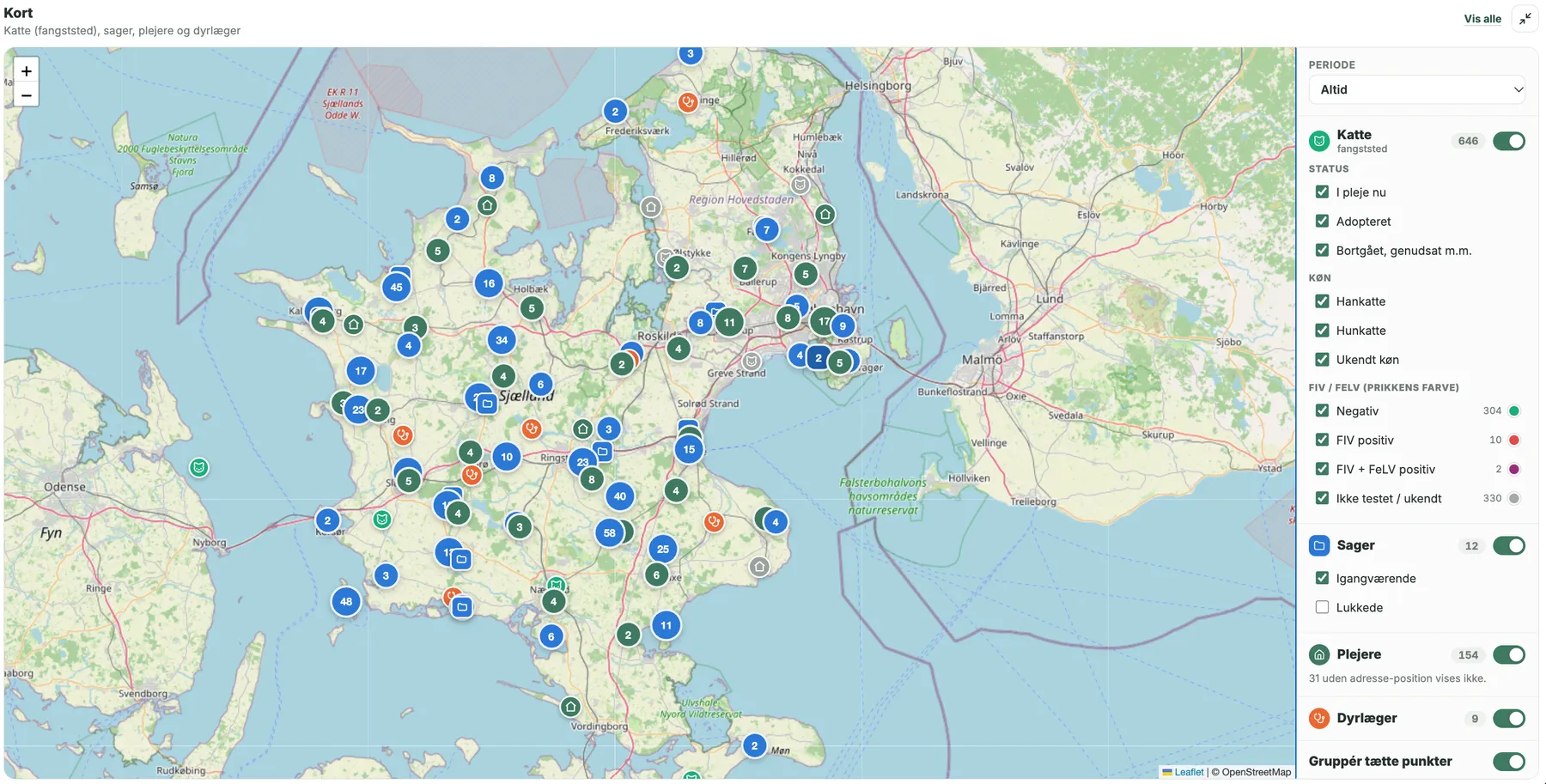Uncheck the I pleje nu checkbox
1546x784 pixels.
1322,192
